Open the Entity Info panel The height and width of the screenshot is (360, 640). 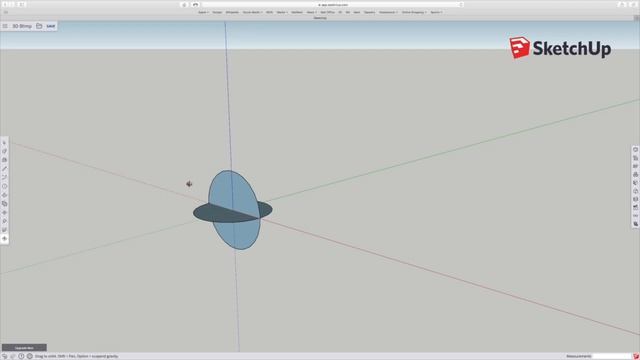click(x=636, y=150)
